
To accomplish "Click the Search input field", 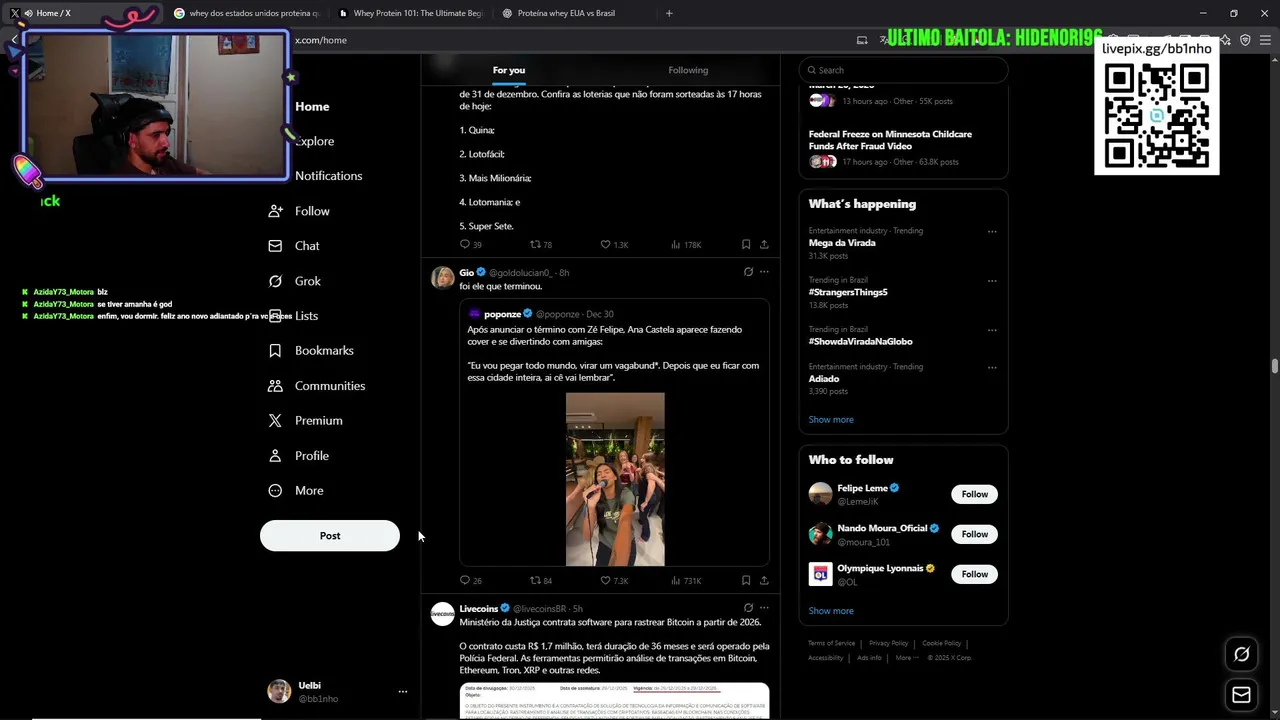I will [903, 70].
